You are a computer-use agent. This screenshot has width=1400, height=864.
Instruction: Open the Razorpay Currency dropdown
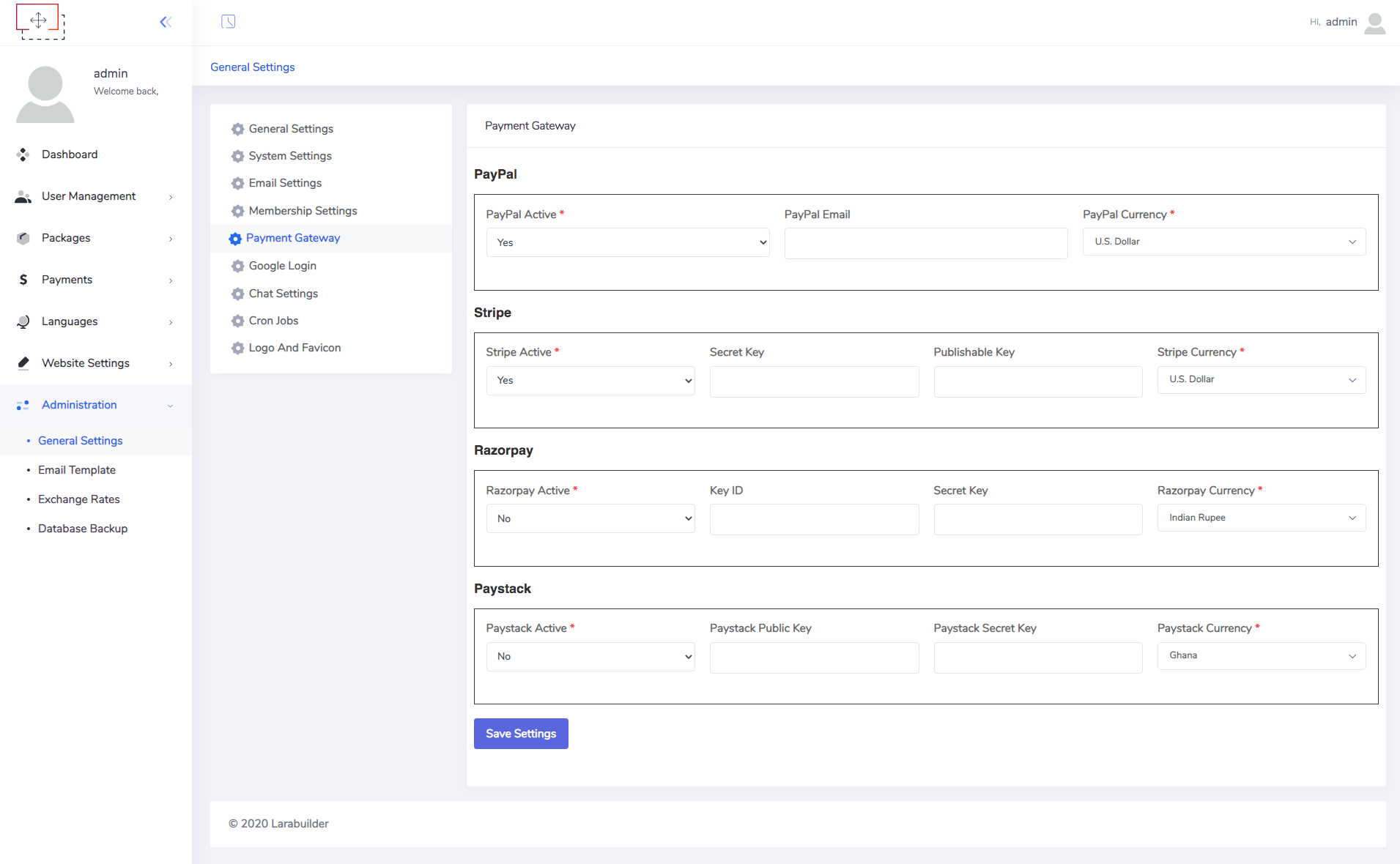[x=1261, y=518]
